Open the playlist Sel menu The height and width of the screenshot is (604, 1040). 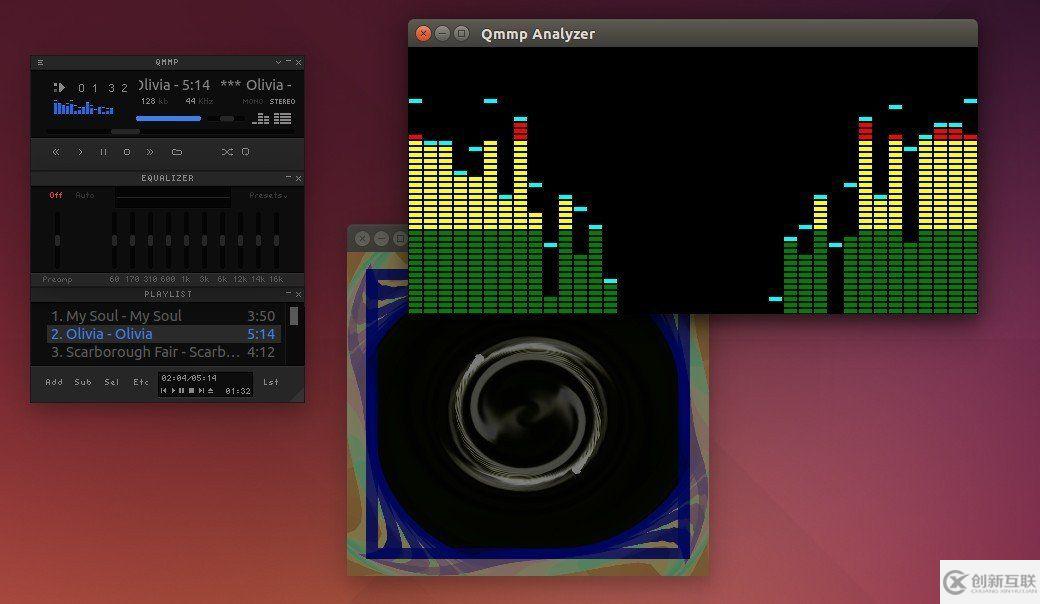click(112, 382)
